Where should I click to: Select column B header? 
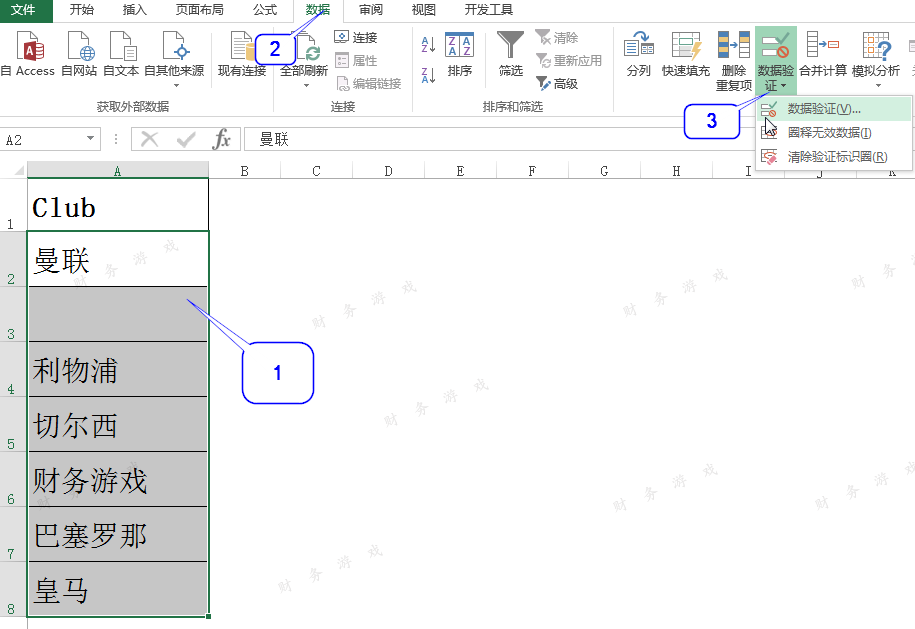245,170
